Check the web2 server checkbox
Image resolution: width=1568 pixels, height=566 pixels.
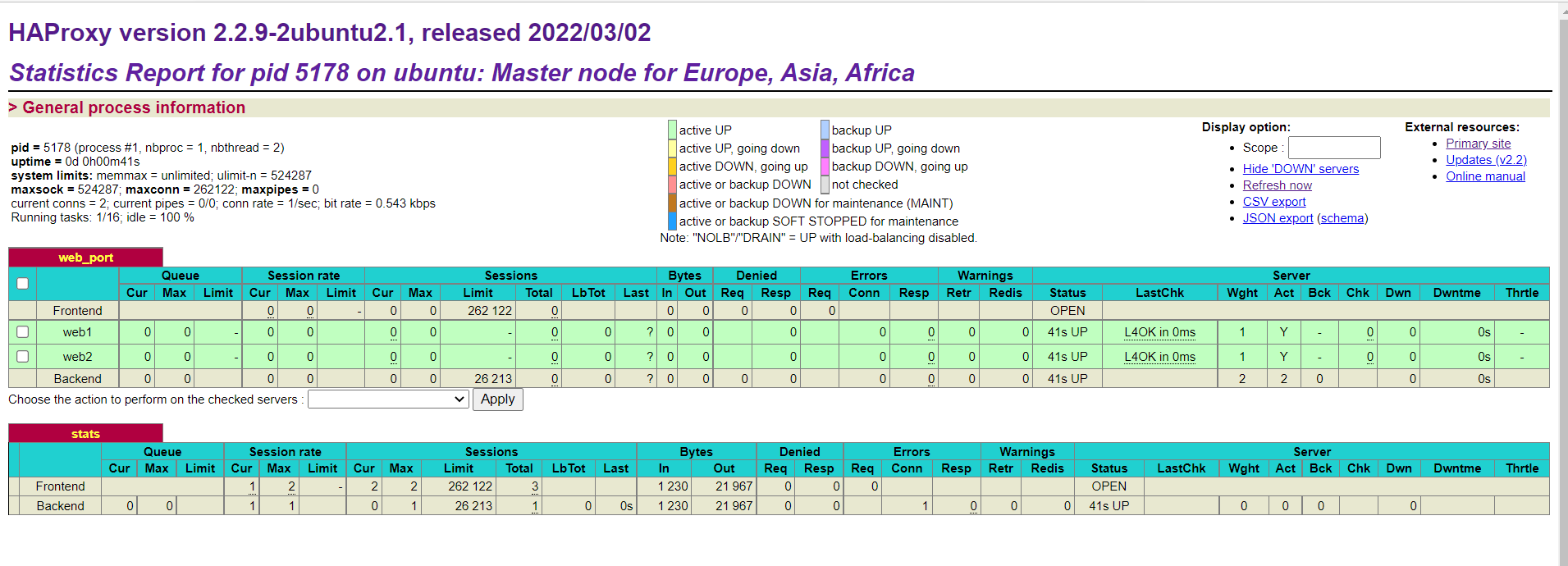(x=23, y=357)
